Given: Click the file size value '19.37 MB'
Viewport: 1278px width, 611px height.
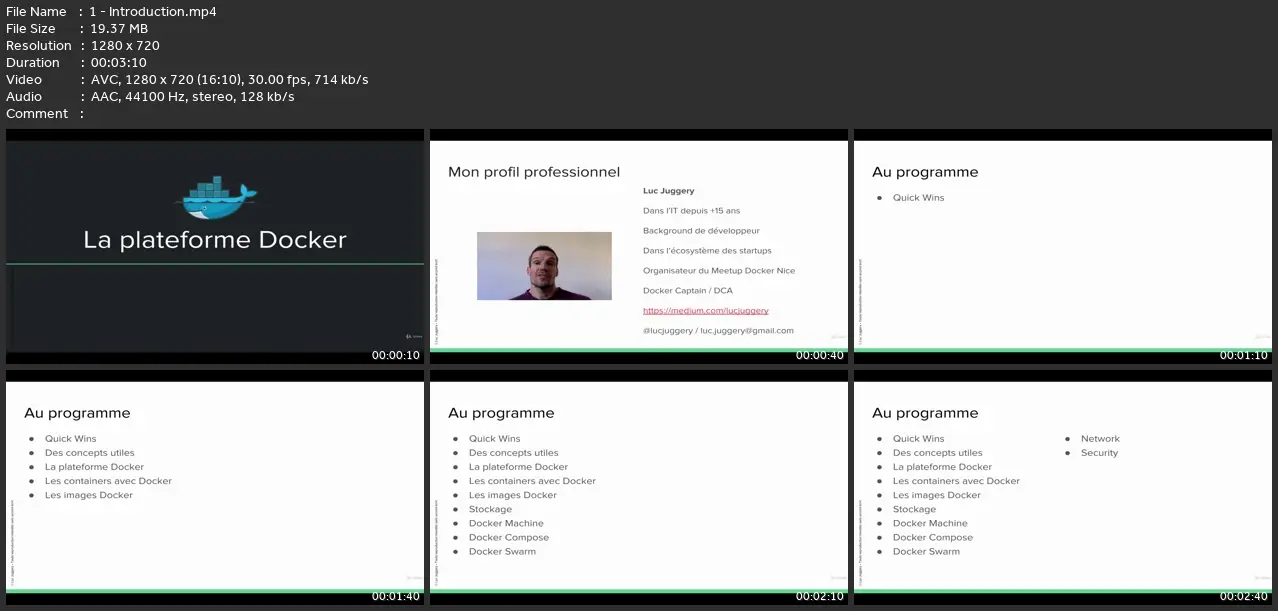Looking at the screenshot, I should [119, 29].
